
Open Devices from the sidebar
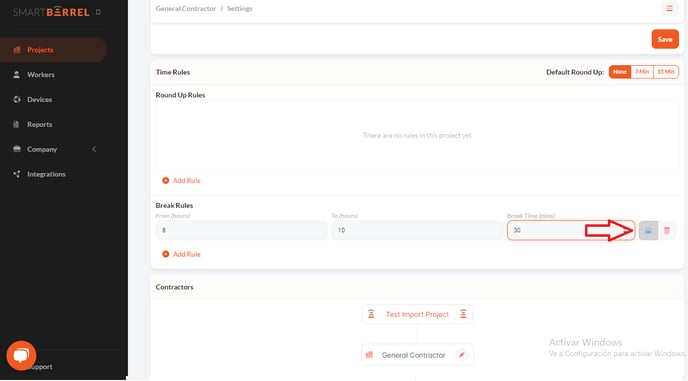[39, 100]
